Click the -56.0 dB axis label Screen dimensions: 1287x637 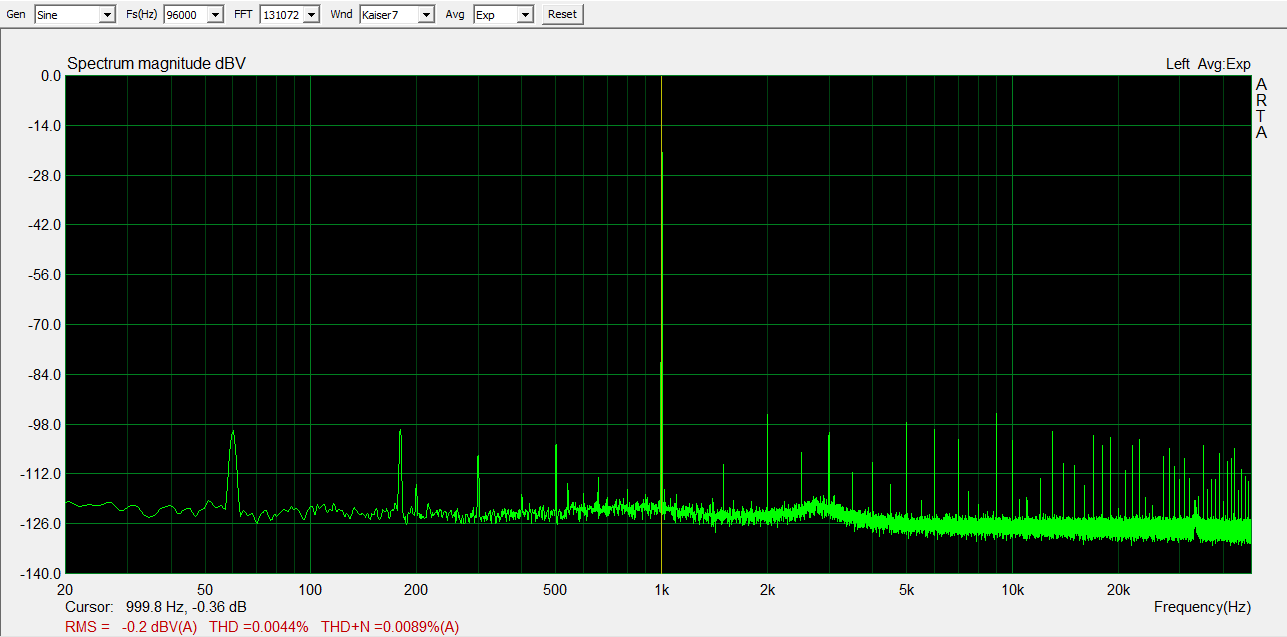pos(43,275)
